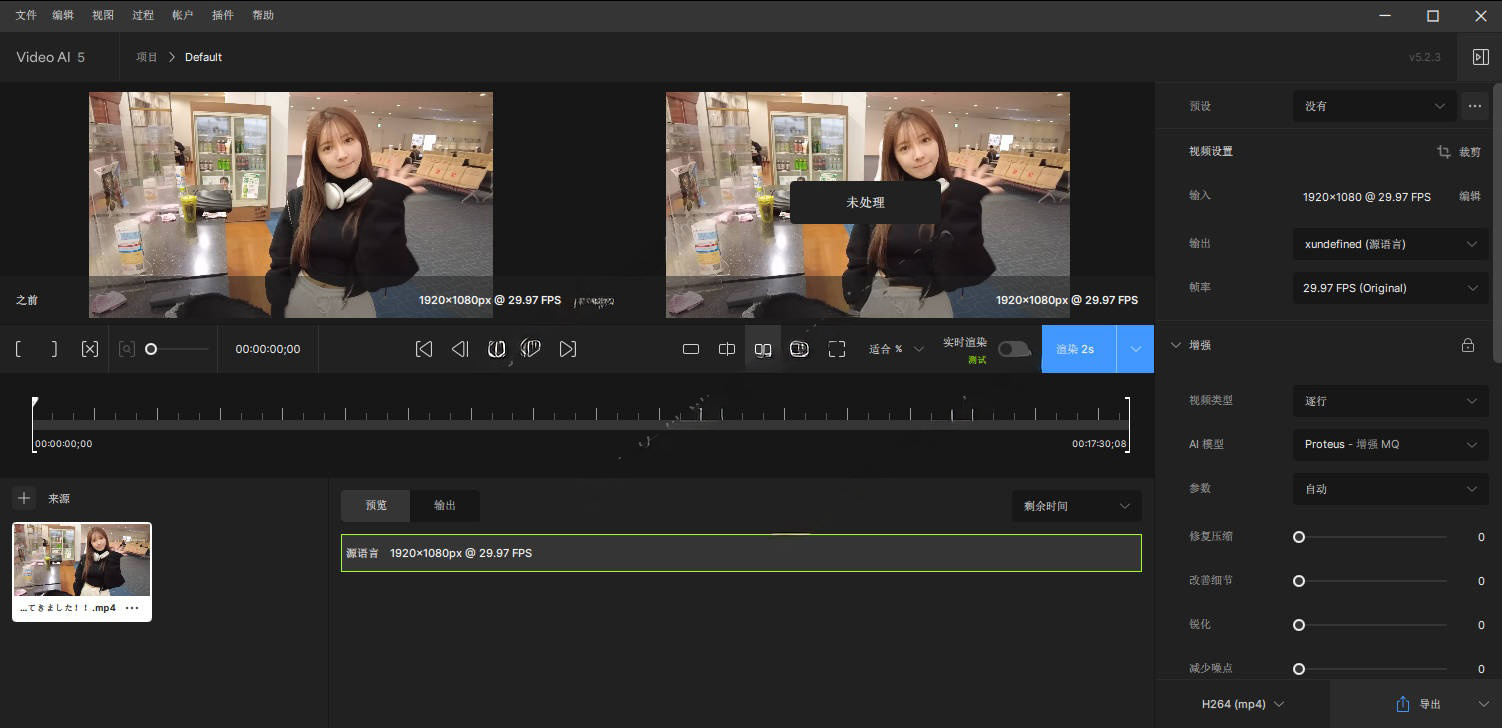The width and height of the screenshot is (1502, 728).
Task: Clear trim range bracket-X icon
Action: pyautogui.click(x=90, y=349)
